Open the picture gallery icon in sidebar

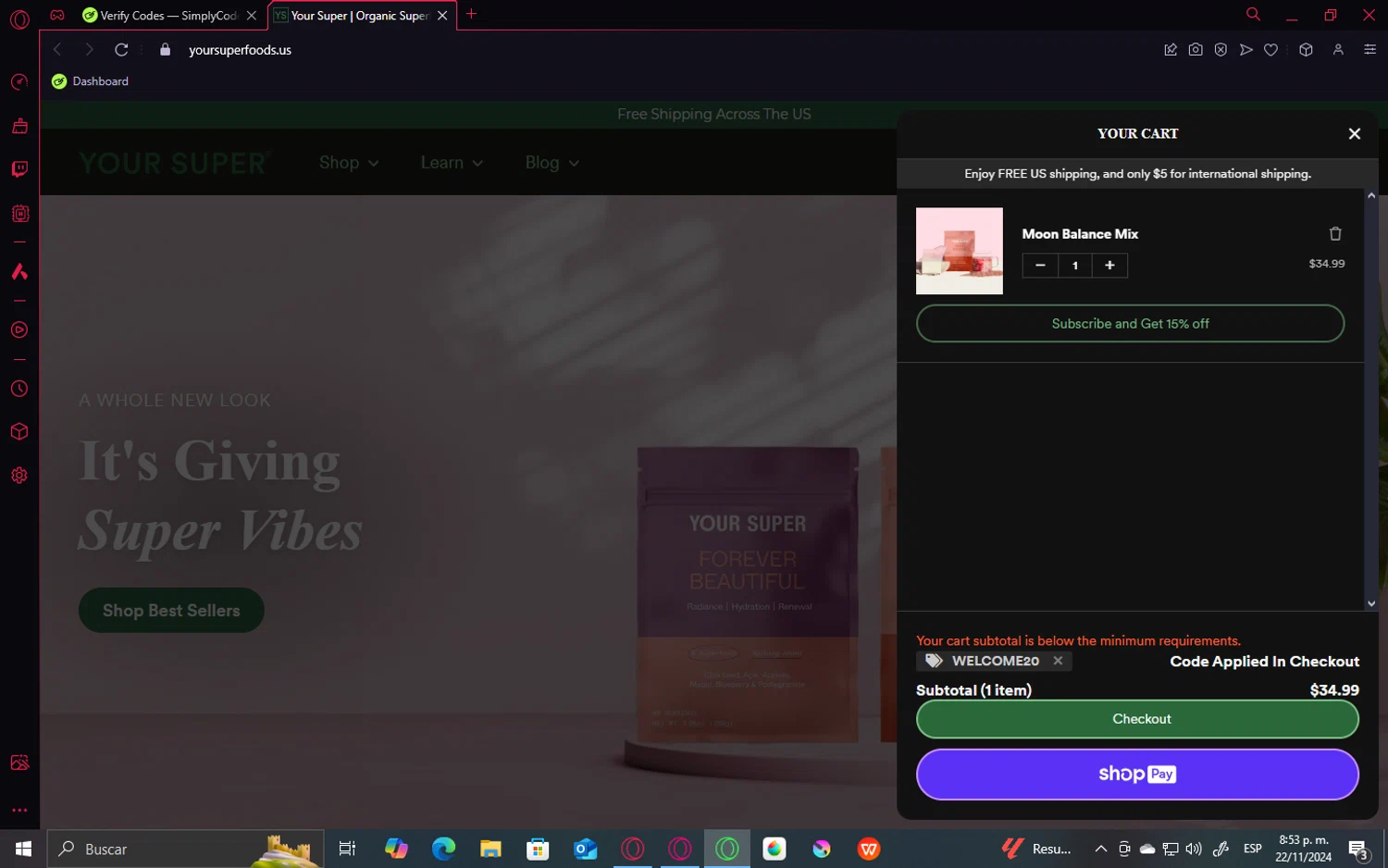point(19,763)
